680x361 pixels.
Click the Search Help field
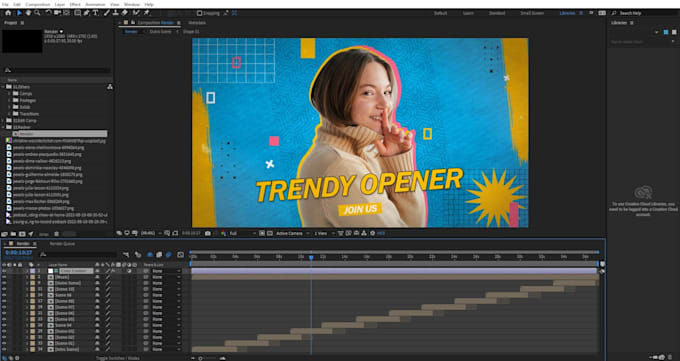[x=642, y=13]
